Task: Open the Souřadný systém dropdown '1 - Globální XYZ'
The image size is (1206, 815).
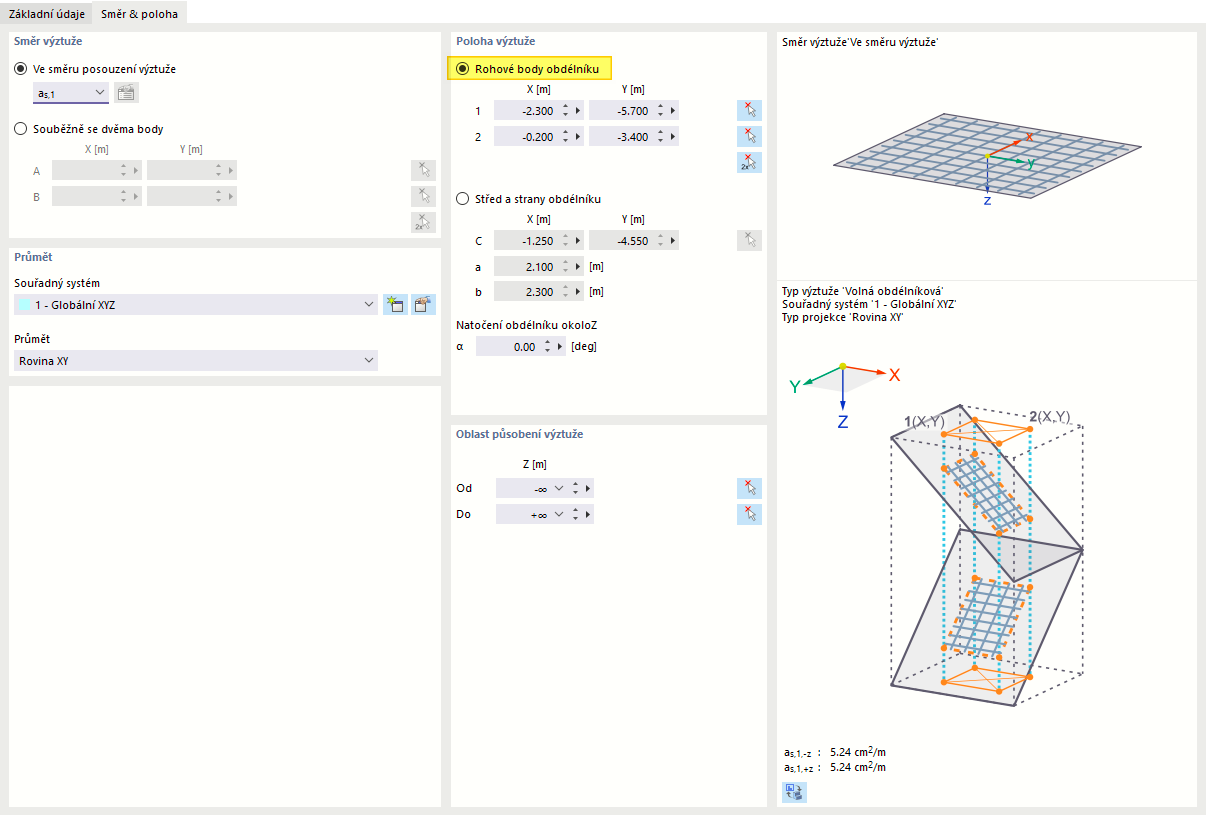Action: [196, 305]
